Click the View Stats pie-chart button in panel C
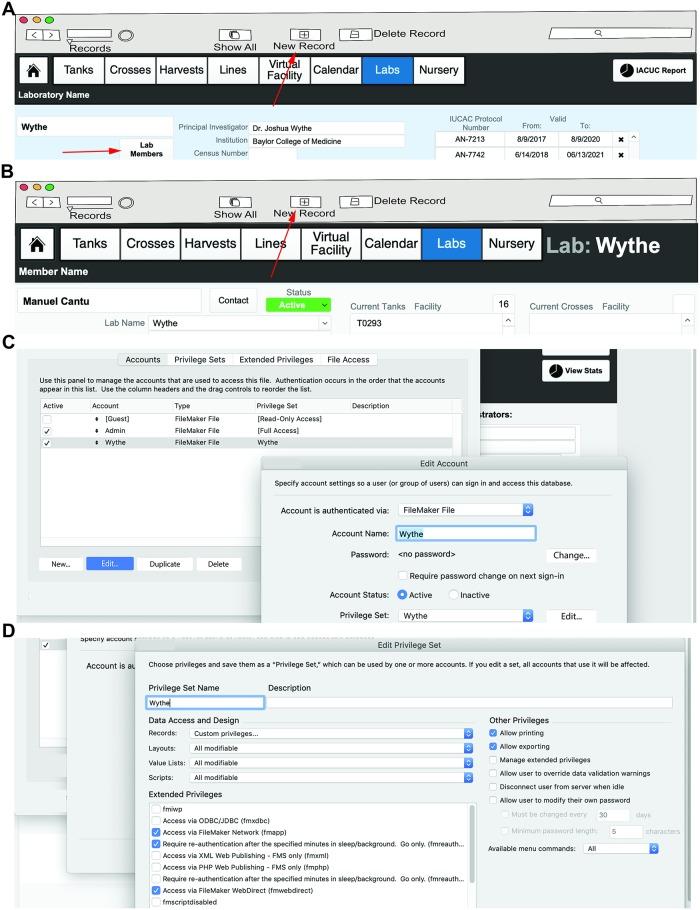700x910 pixels. point(576,370)
